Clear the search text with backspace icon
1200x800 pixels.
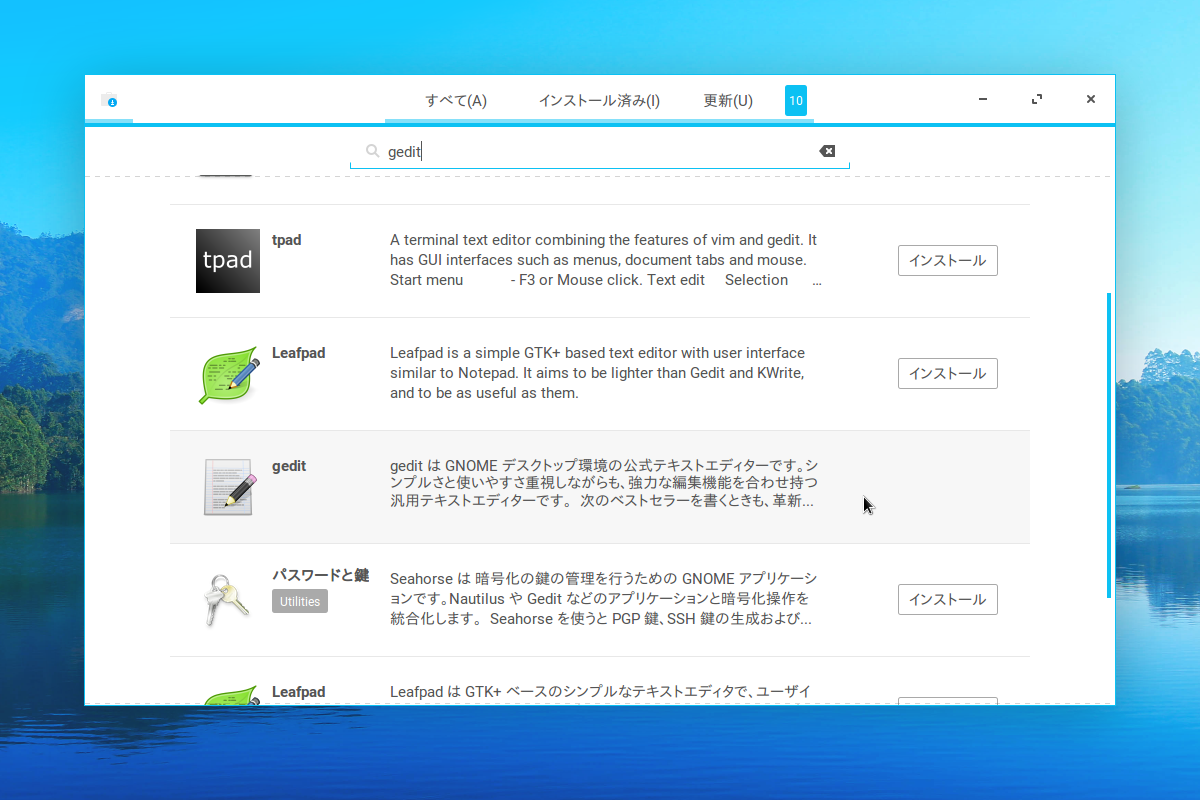[x=827, y=151]
